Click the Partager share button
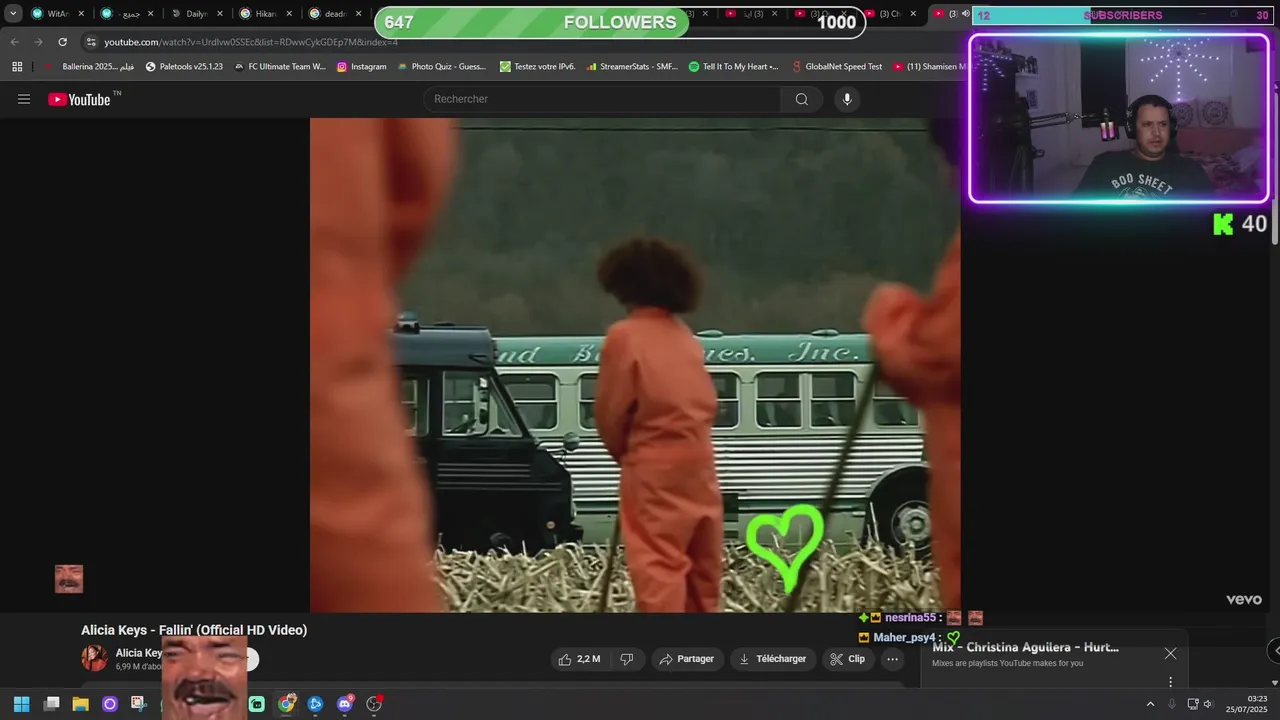The height and width of the screenshot is (720, 1280). (x=687, y=659)
